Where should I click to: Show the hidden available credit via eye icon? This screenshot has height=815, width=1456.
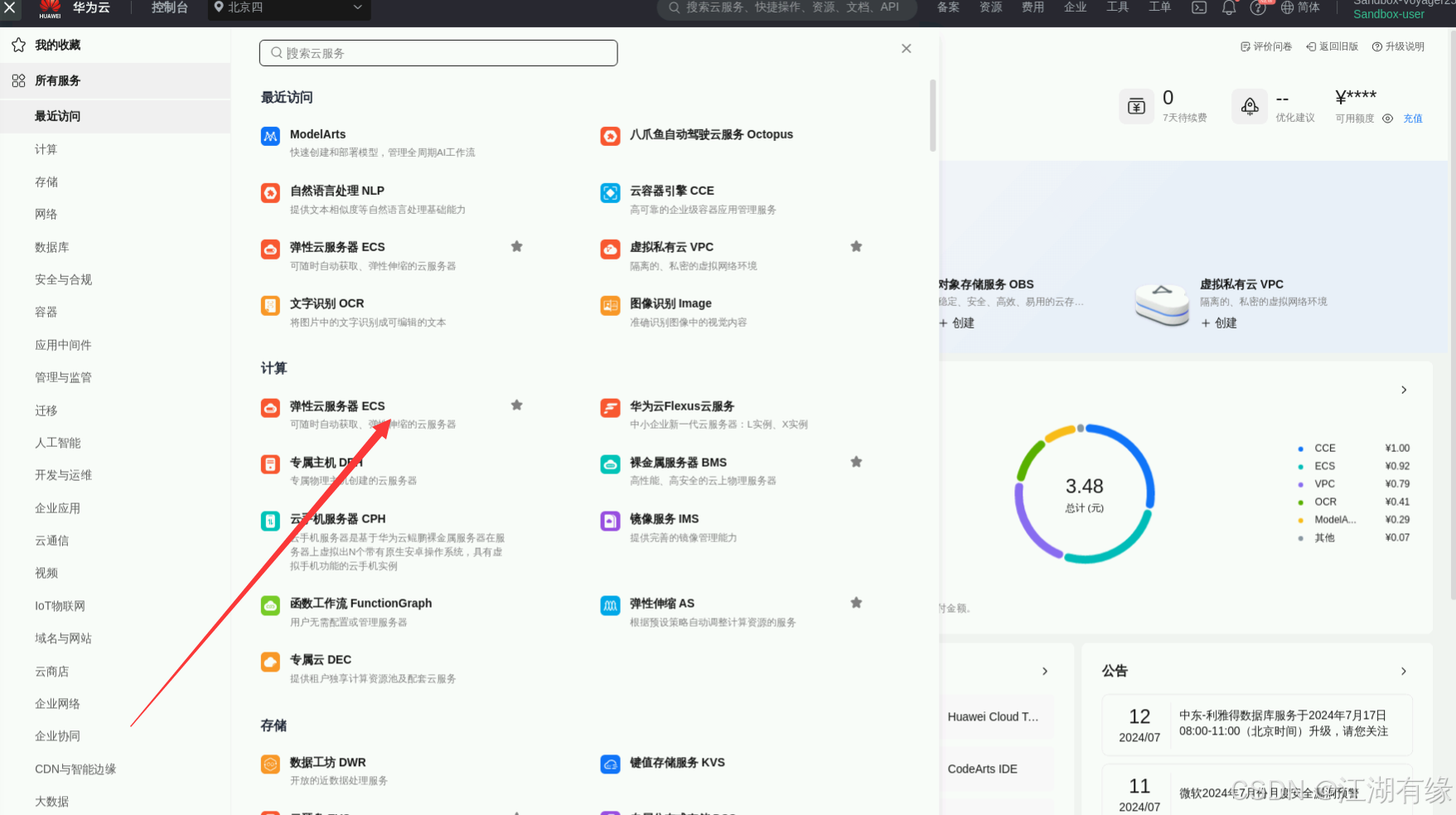[x=1387, y=119]
